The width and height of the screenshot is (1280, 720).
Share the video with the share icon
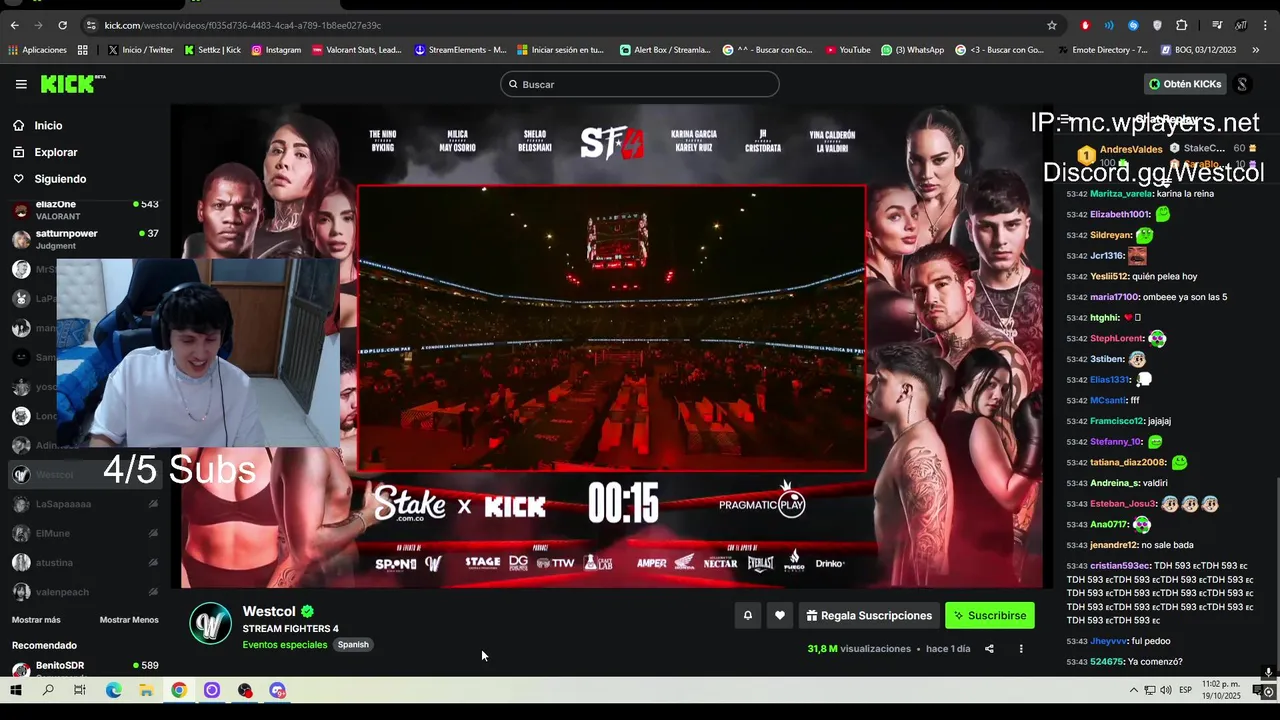(x=989, y=649)
